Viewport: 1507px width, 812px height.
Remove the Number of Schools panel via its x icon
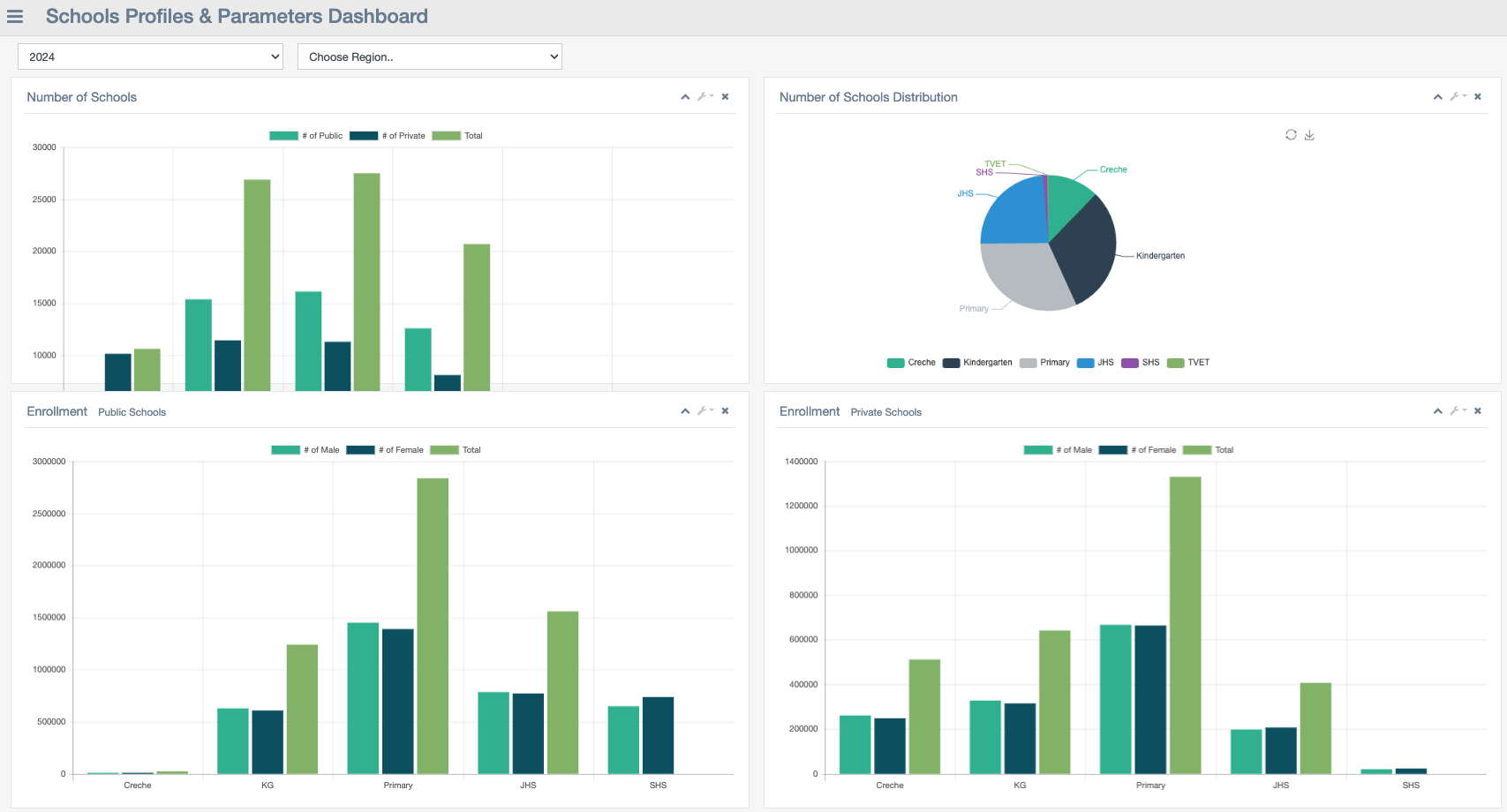725,96
